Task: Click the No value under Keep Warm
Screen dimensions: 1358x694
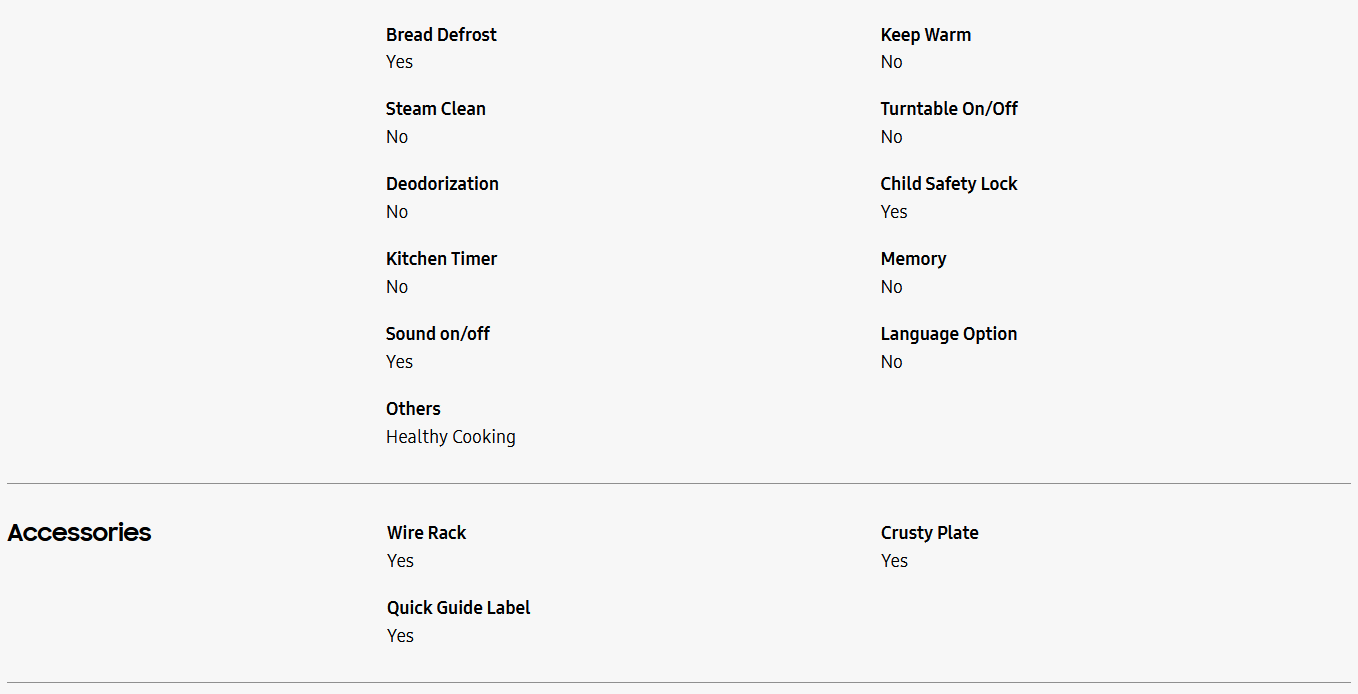Action: click(x=891, y=62)
